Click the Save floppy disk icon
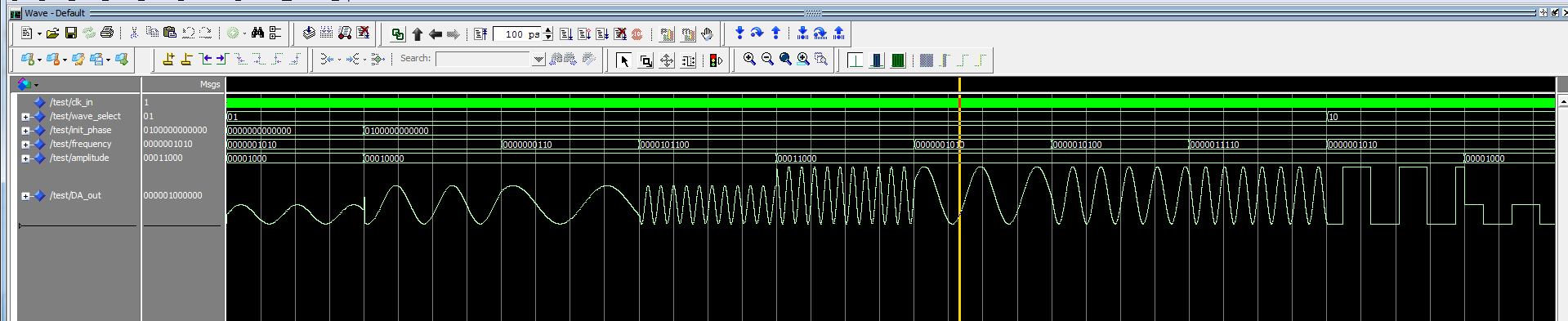The width and height of the screenshot is (1568, 321). click(x=71, y=33)
